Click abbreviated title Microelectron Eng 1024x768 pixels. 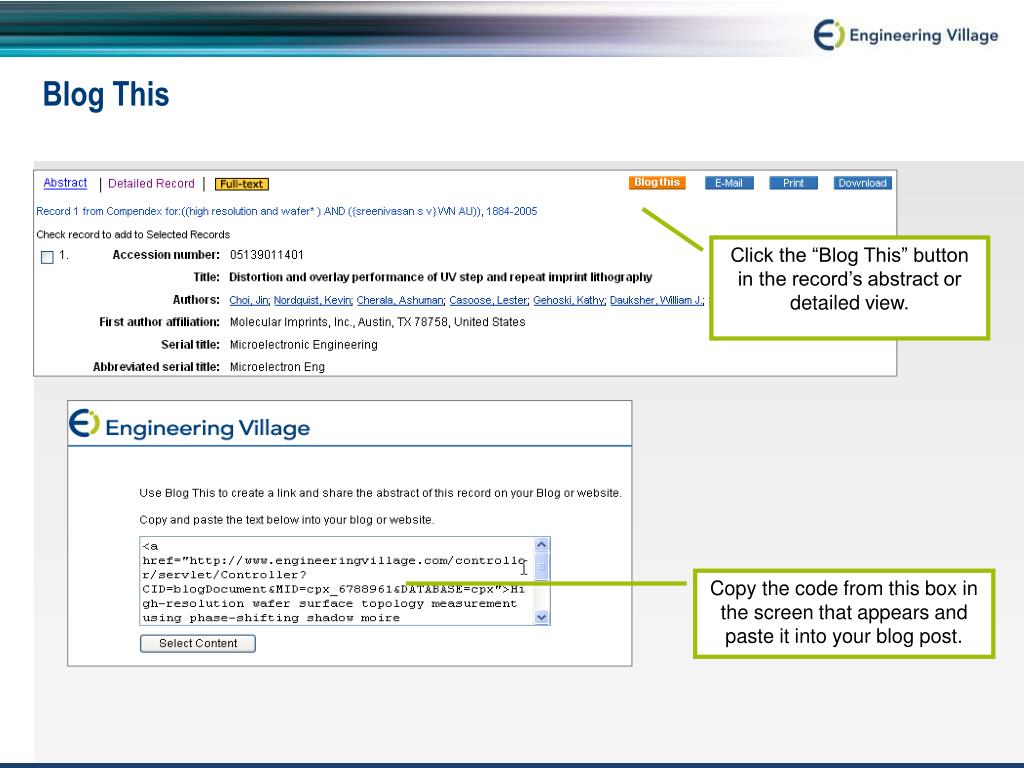pyautogui.click(x=277, y=367)
